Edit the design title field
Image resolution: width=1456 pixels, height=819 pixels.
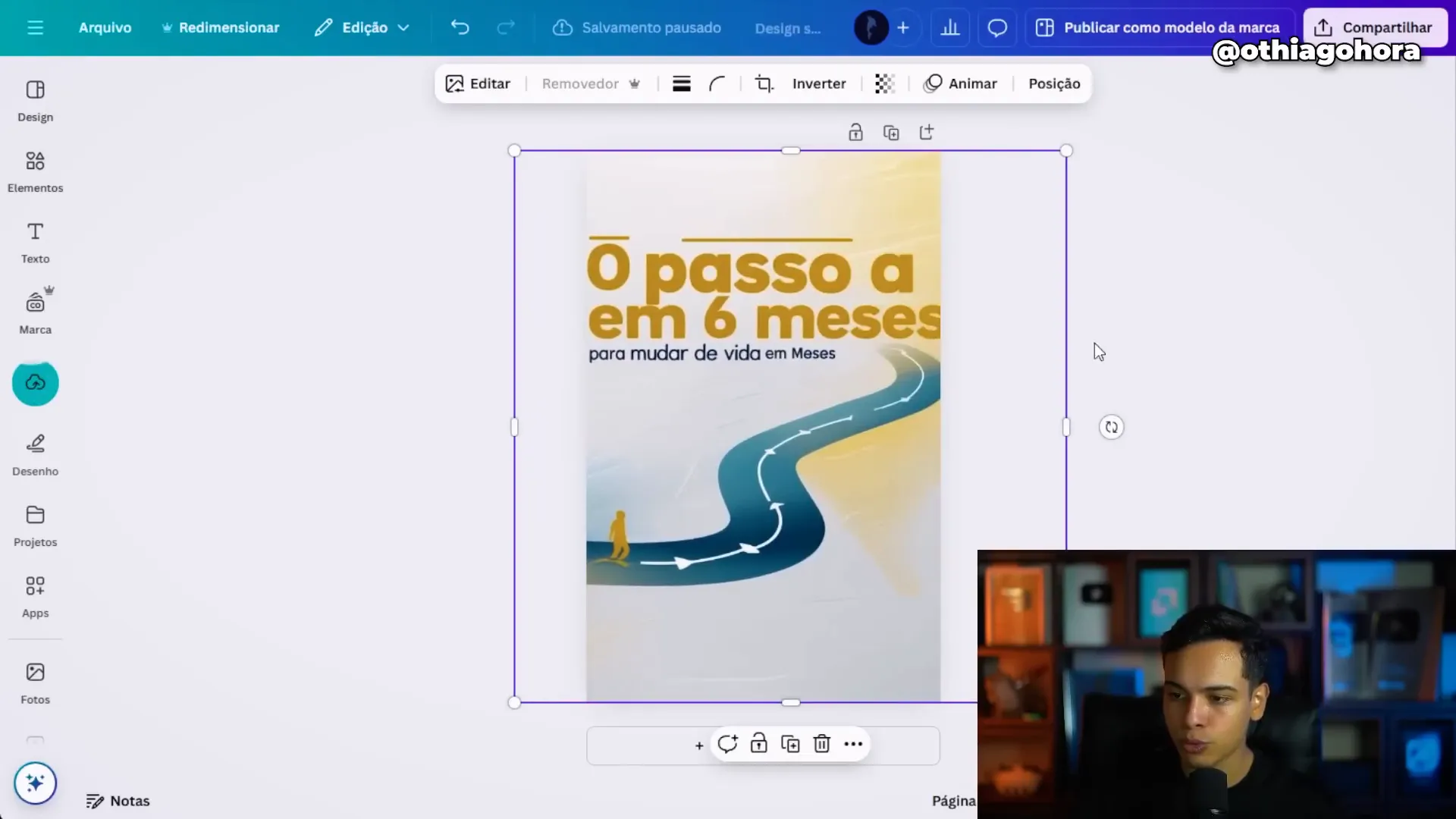coord(788,28)
